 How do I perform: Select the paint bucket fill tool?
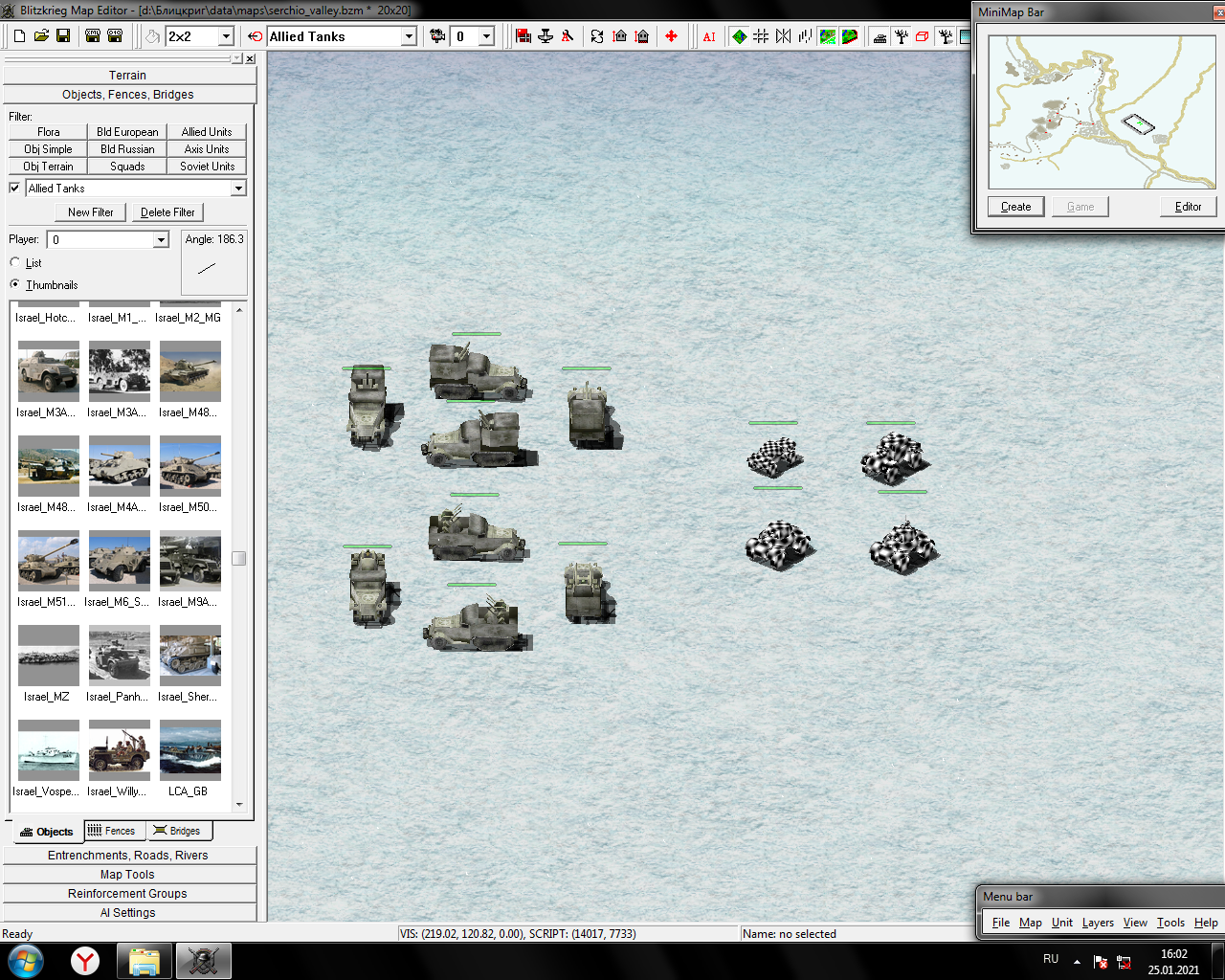(x=152, y=36)
